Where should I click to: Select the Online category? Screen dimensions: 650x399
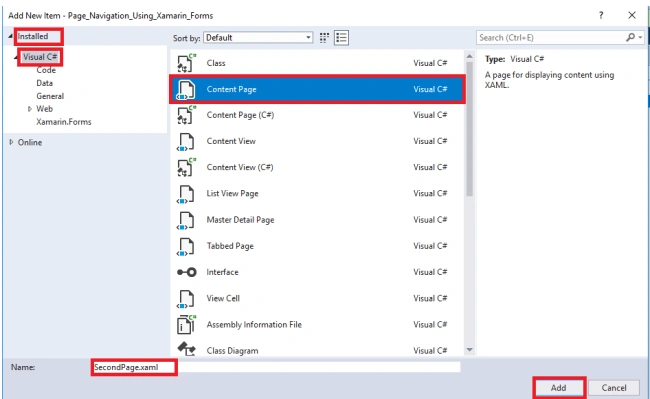pyautogui.click(x=30, y=142)
